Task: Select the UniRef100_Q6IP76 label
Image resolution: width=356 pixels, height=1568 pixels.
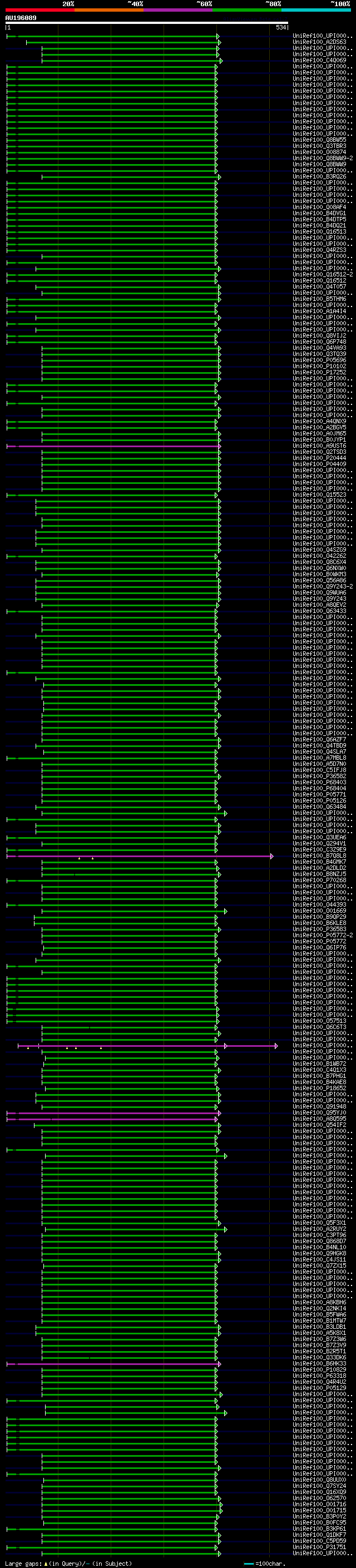Action: pos(319,948)
